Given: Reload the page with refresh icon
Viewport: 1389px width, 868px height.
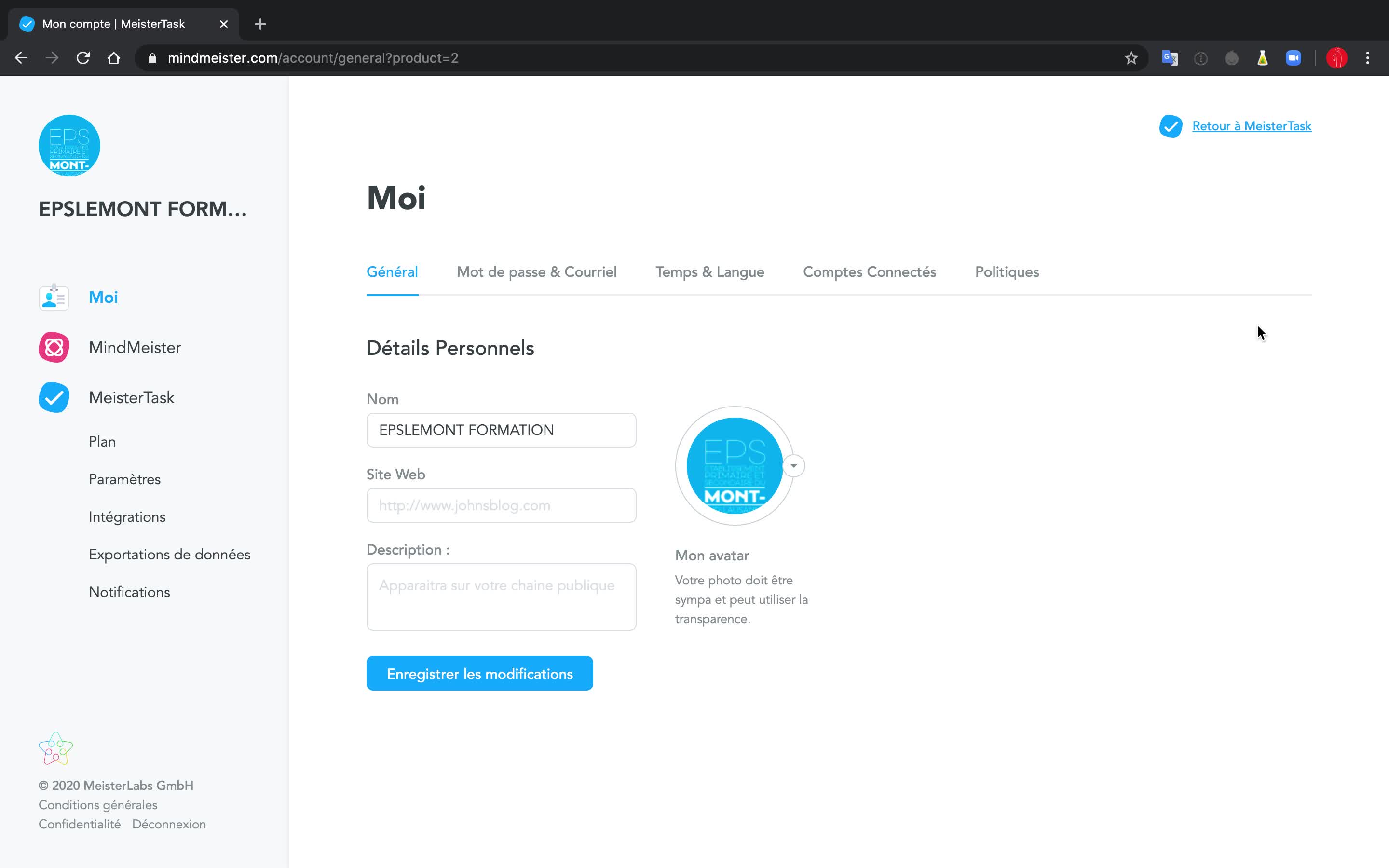Looking at the screenshot, I should [83, 58].
